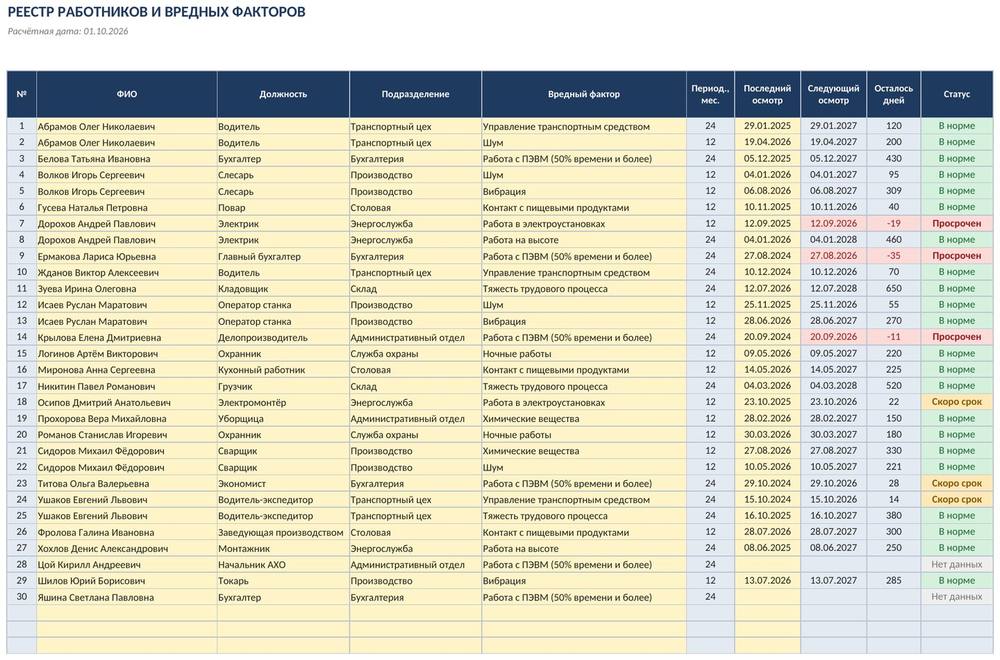Select the Осталось дней column header
The width and height of the screenshot is (1000, 660).
point(893,94)
